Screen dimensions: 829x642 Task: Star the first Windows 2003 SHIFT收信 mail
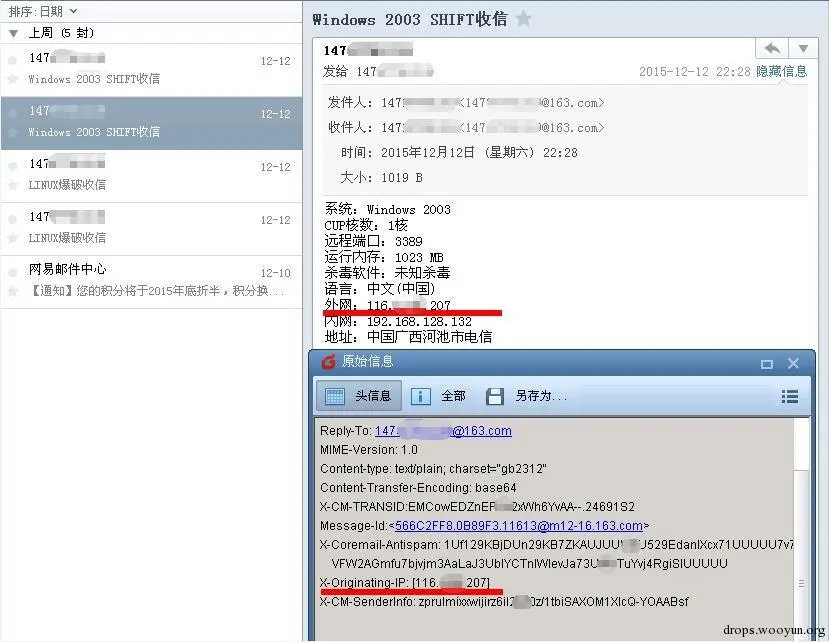[12, 79]
